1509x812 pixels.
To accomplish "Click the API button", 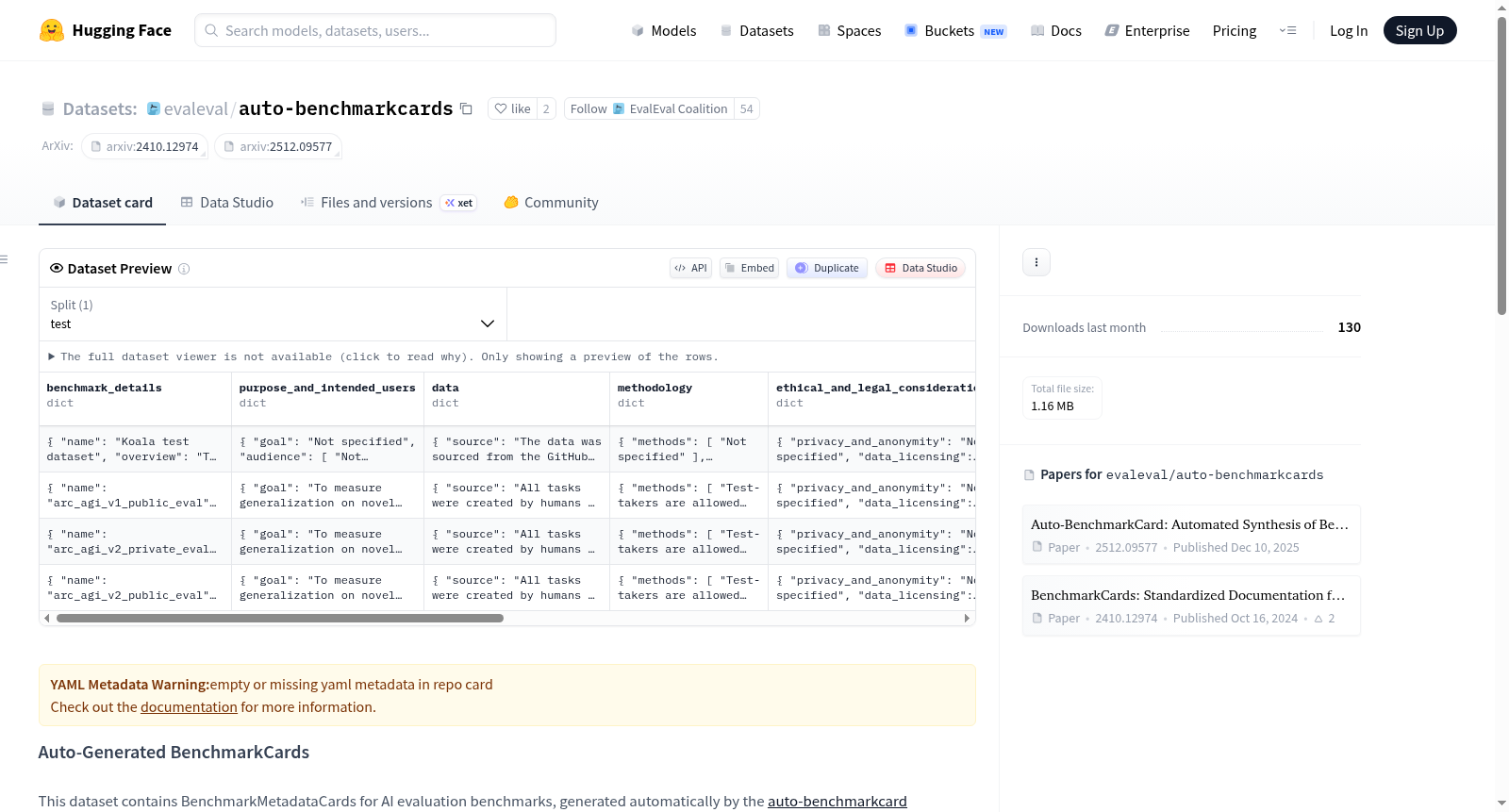I will (x=690, y=268).
